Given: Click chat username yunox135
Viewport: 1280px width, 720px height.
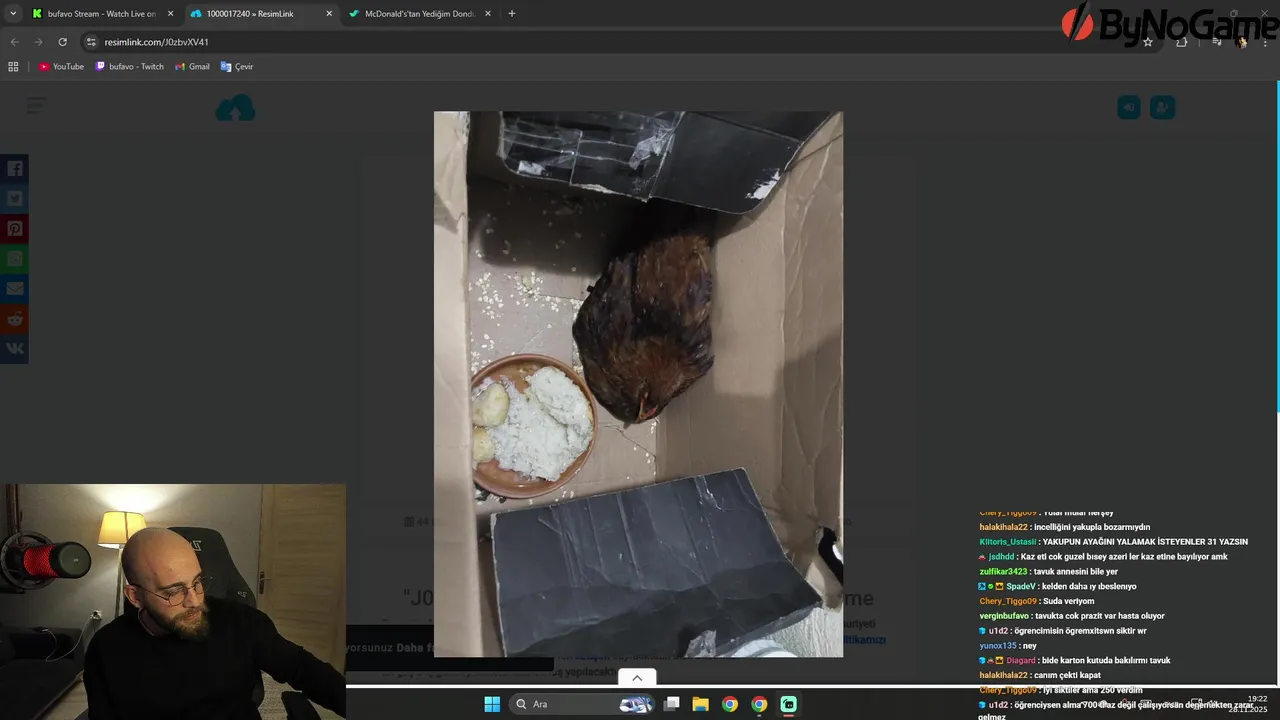Looking at the screenshot, I should pos(997,646).
